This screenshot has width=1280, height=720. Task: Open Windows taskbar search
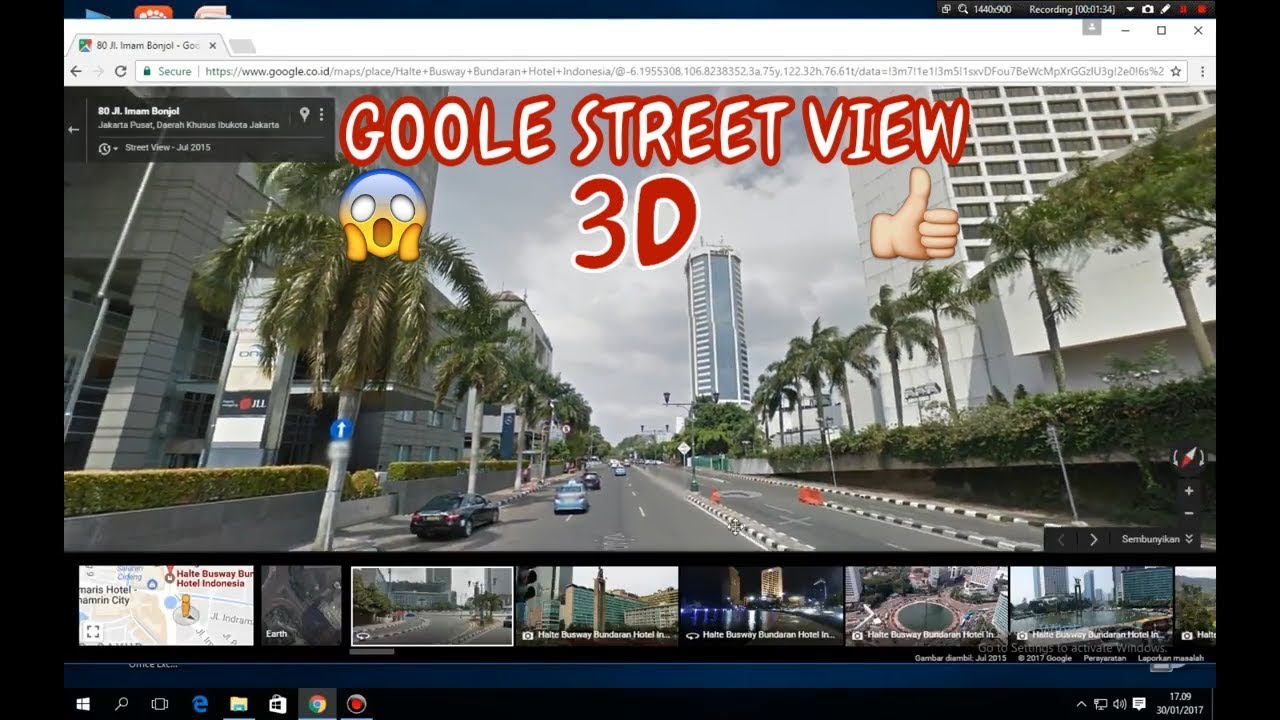122,704
